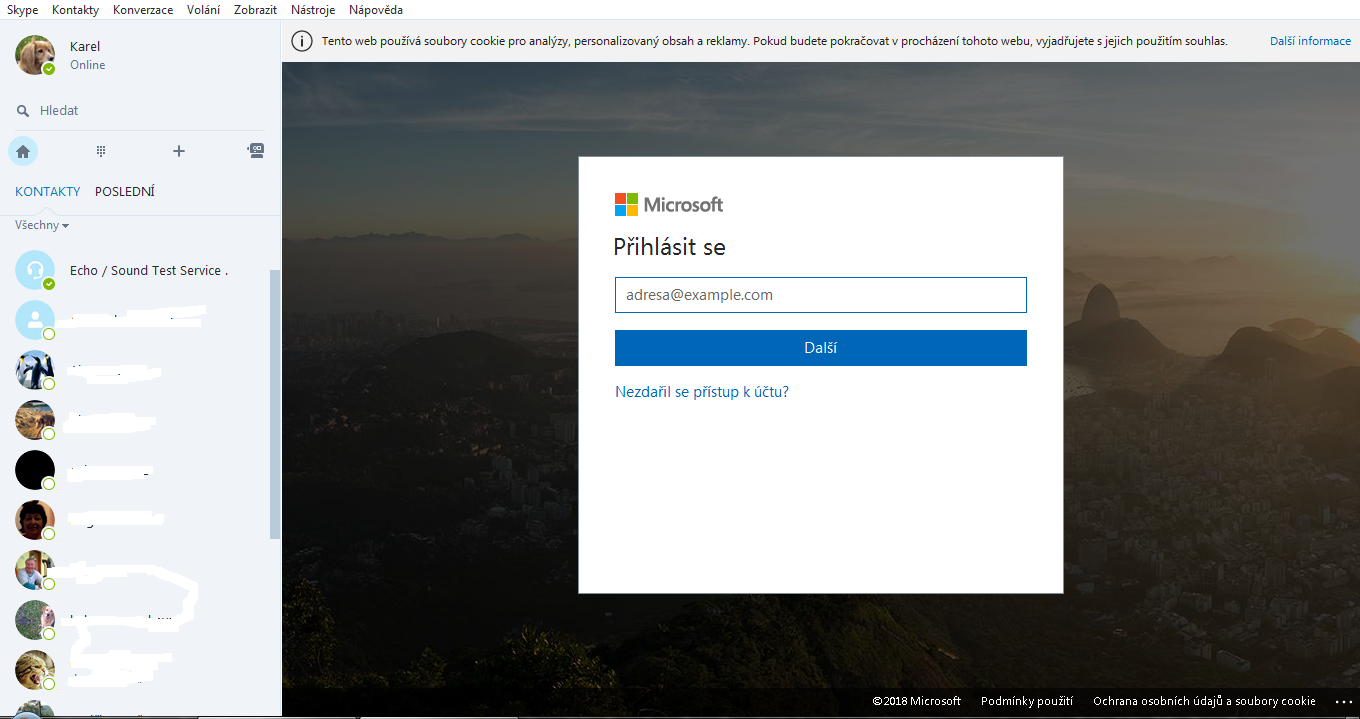Viewport: 1360px width, 719px height.
Task: Open the Online status under Karel
Action: pos(87,65)
